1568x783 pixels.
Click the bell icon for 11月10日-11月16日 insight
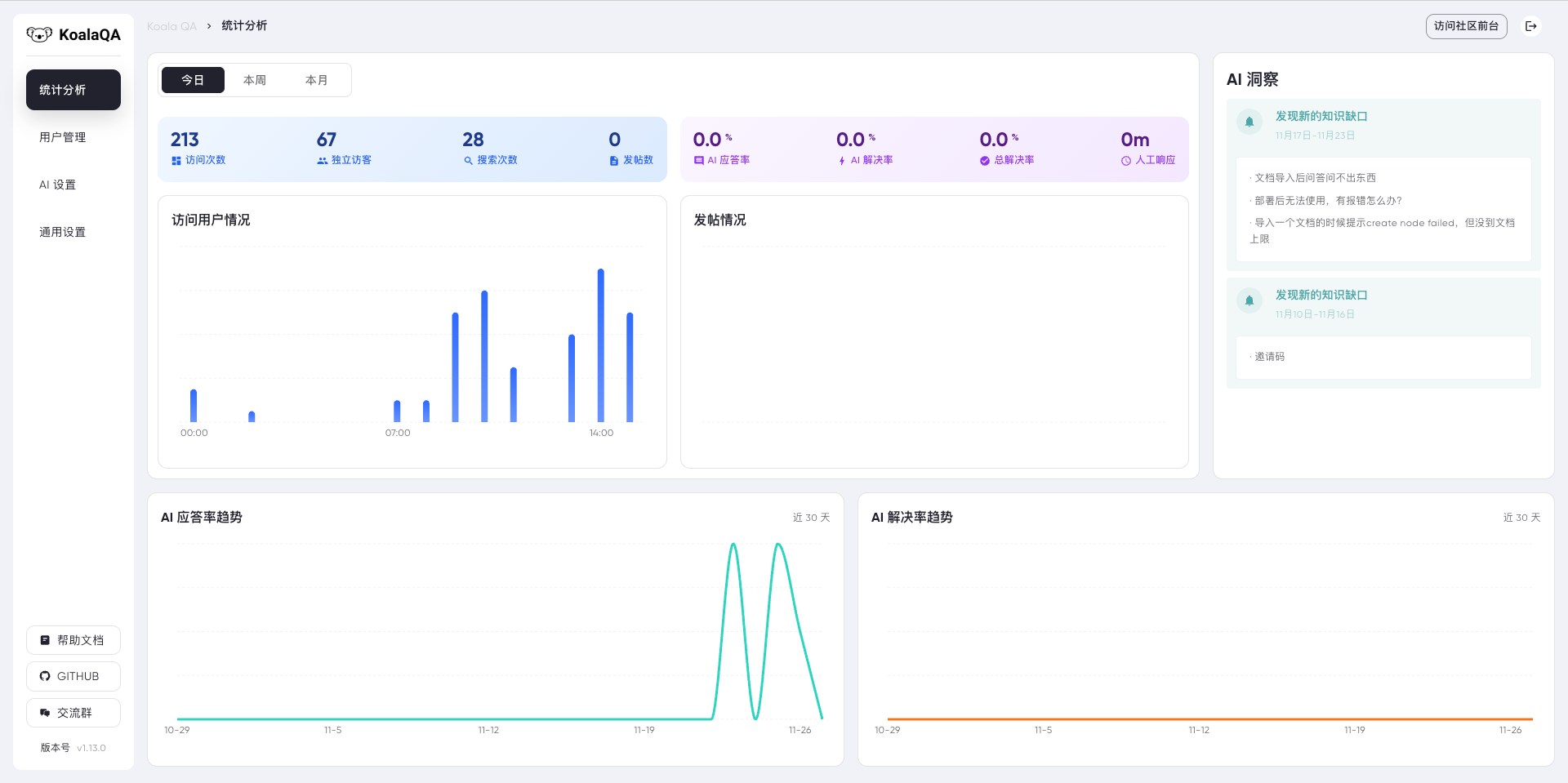tap(1249, 301)
